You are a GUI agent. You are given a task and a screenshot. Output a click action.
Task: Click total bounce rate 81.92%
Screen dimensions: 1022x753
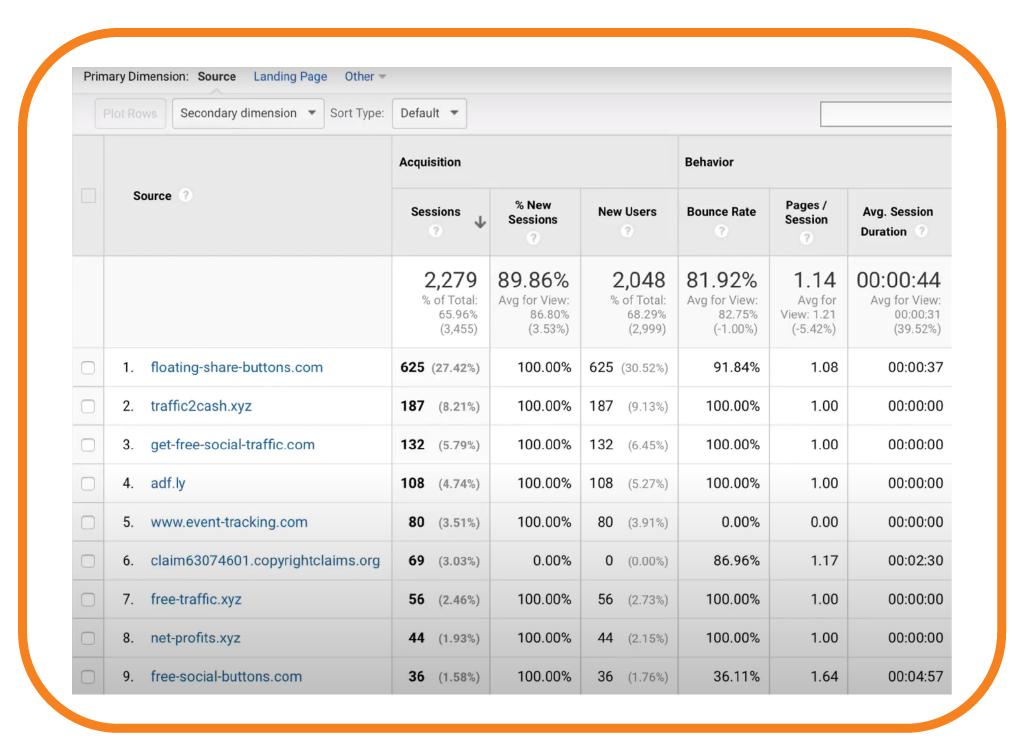(722, 280)
